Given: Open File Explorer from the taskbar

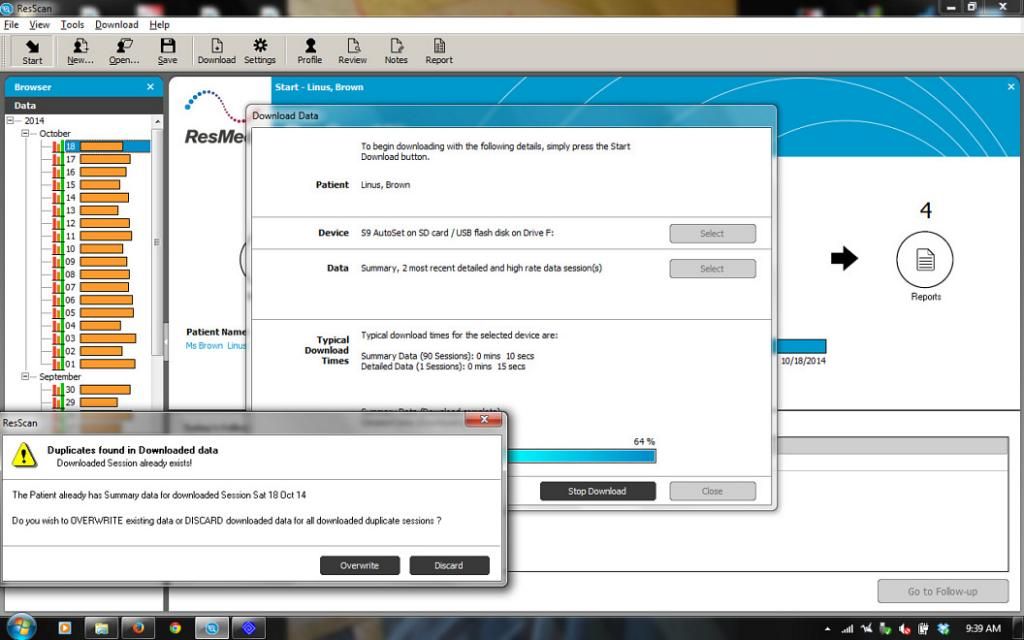Looking at the screenshot, I should point(101,628).
